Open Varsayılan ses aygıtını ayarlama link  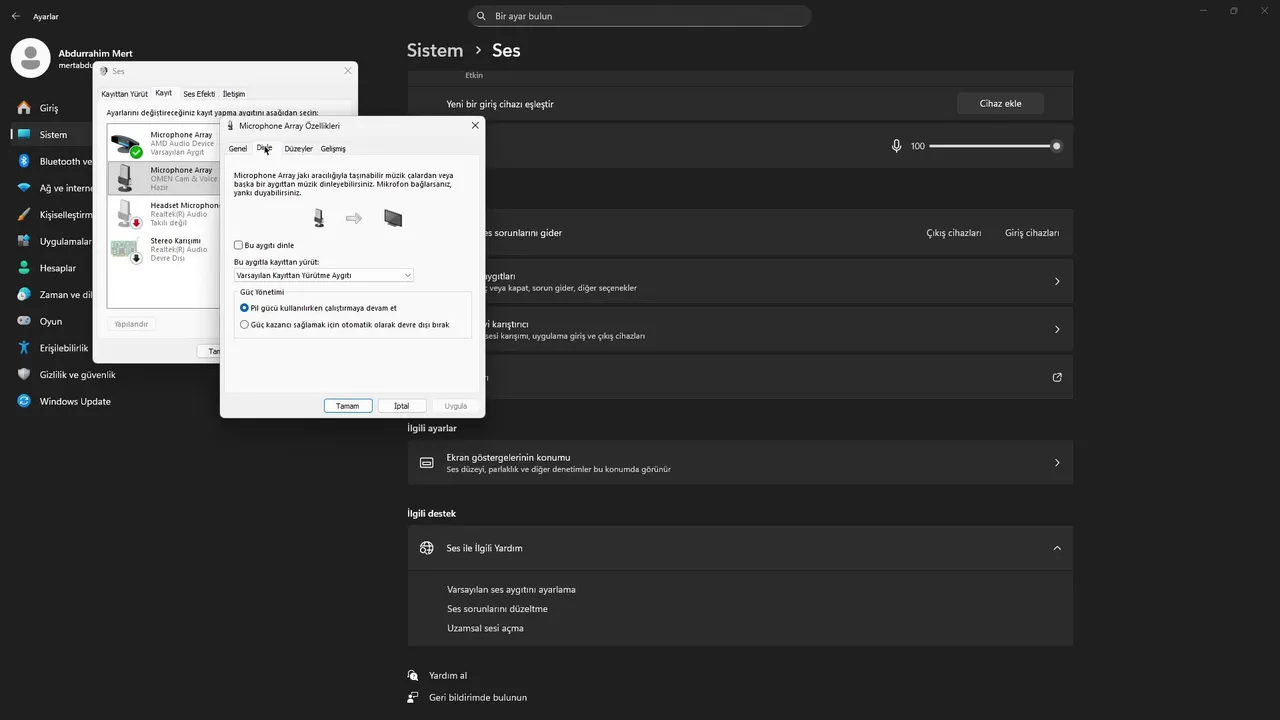click(511, 589)
